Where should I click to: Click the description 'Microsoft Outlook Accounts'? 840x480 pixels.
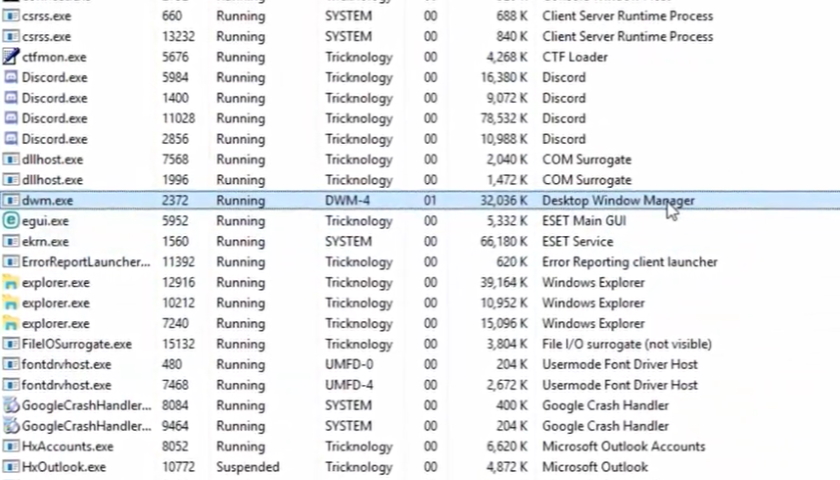click(624, 446)
